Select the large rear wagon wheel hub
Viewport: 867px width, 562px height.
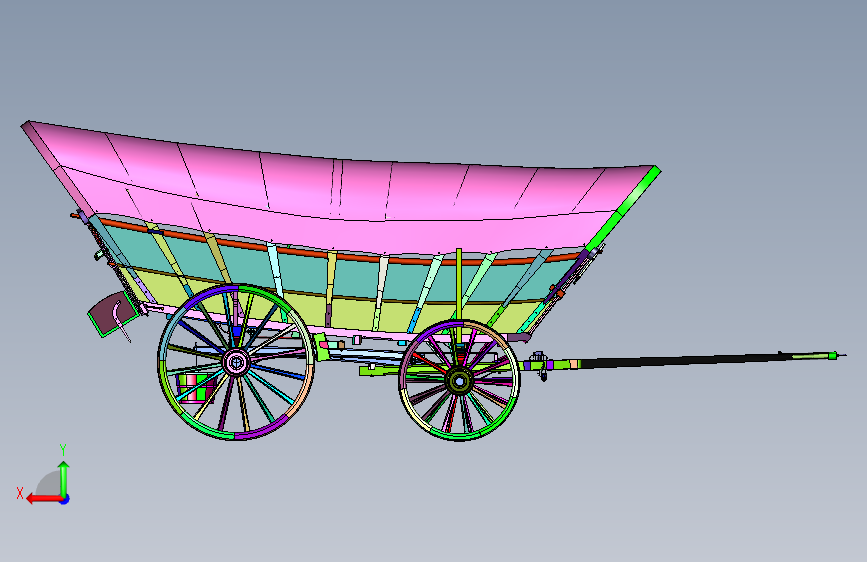[x=237, y=363]
